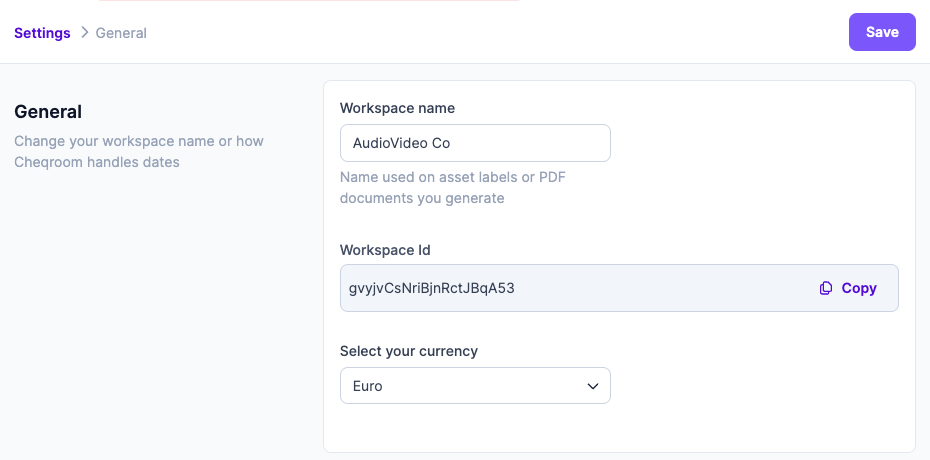
Task: Click the Copy text beside Workspace Id
Action: (859, 288)
